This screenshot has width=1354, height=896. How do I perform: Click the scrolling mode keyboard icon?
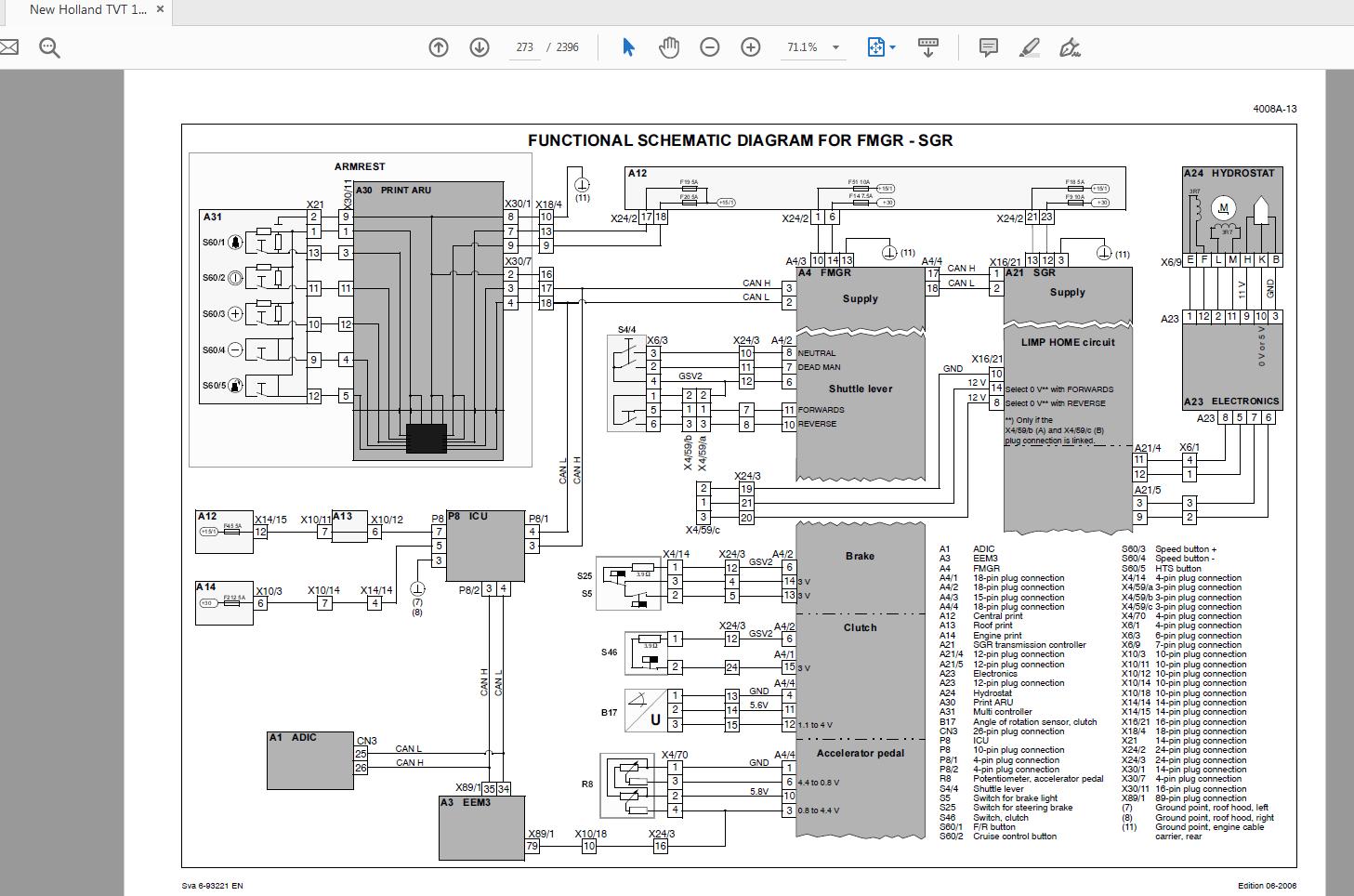point(927,47)
